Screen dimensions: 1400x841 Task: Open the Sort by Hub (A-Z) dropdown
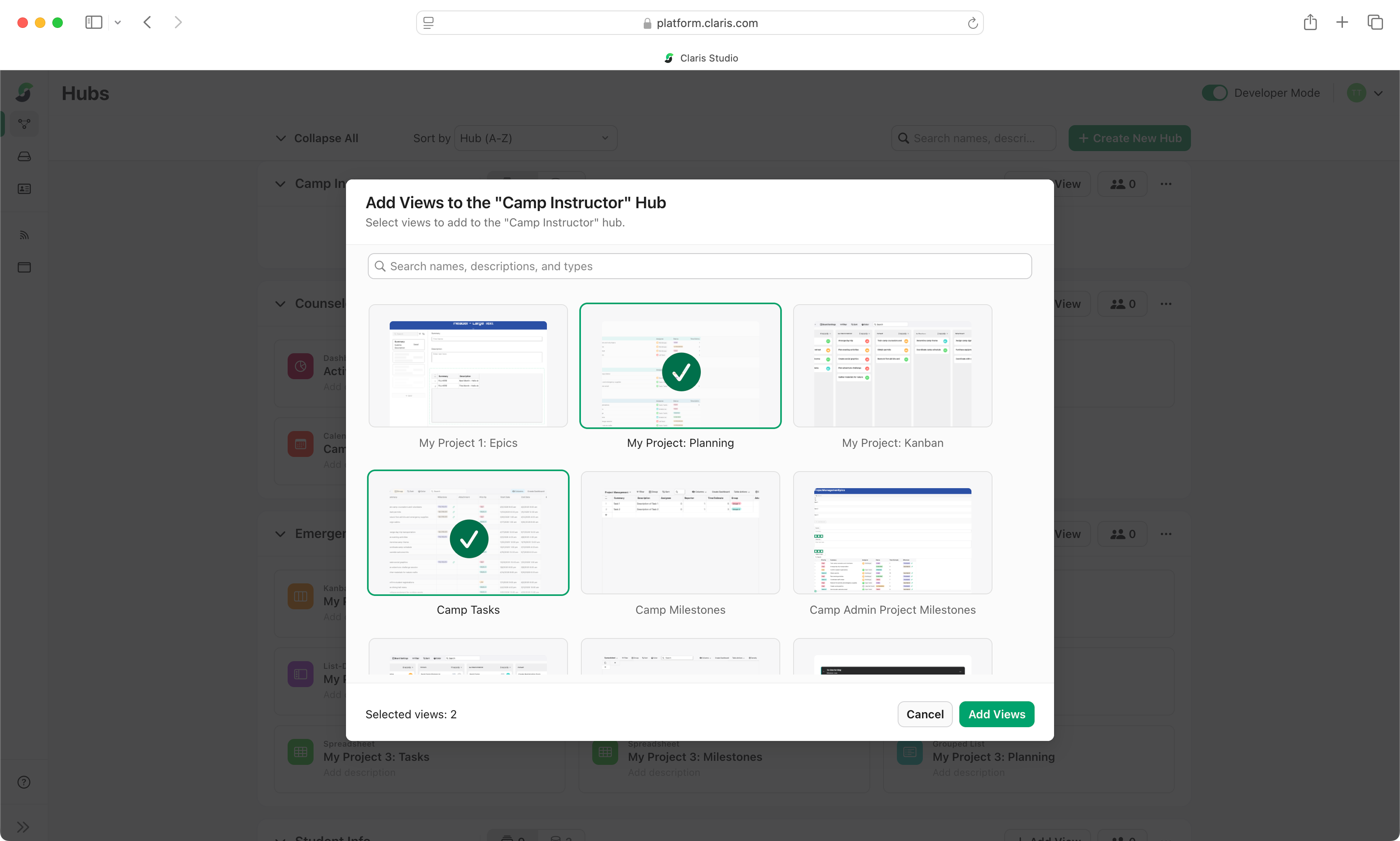535,138
